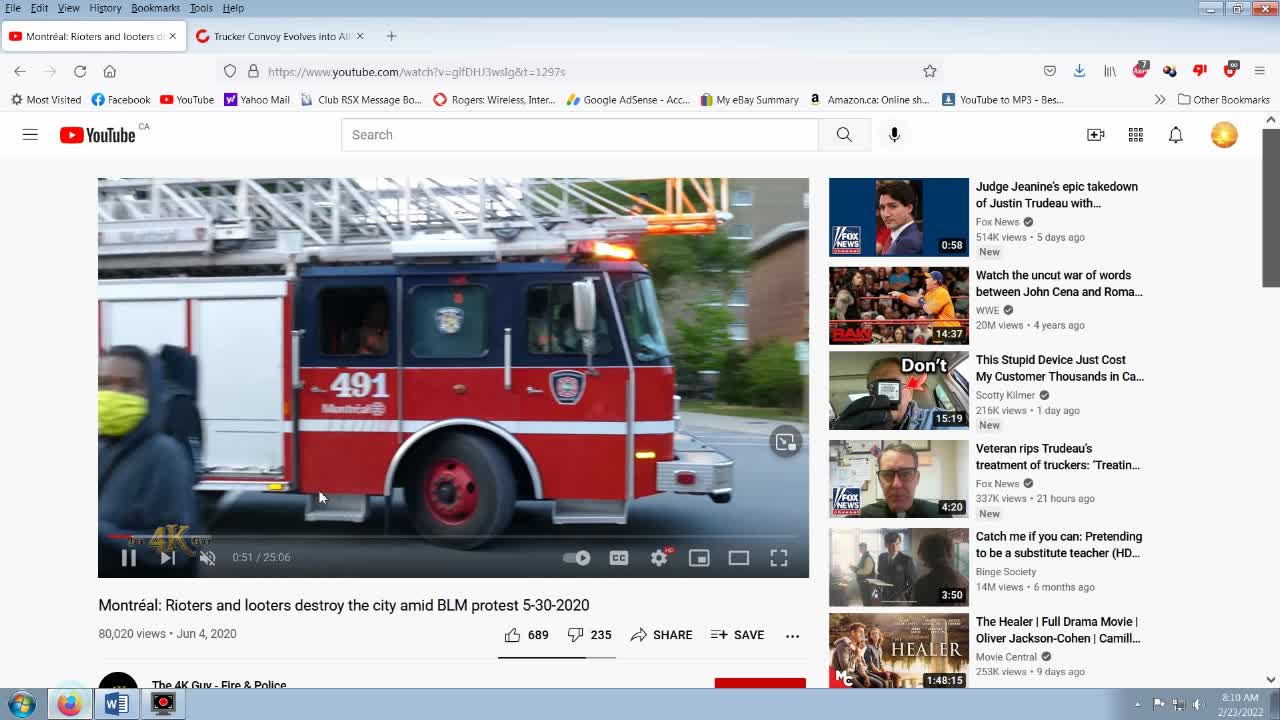The image size is (1280, 720).
Task: Open File menu
Action: click(x=13, y=8)
